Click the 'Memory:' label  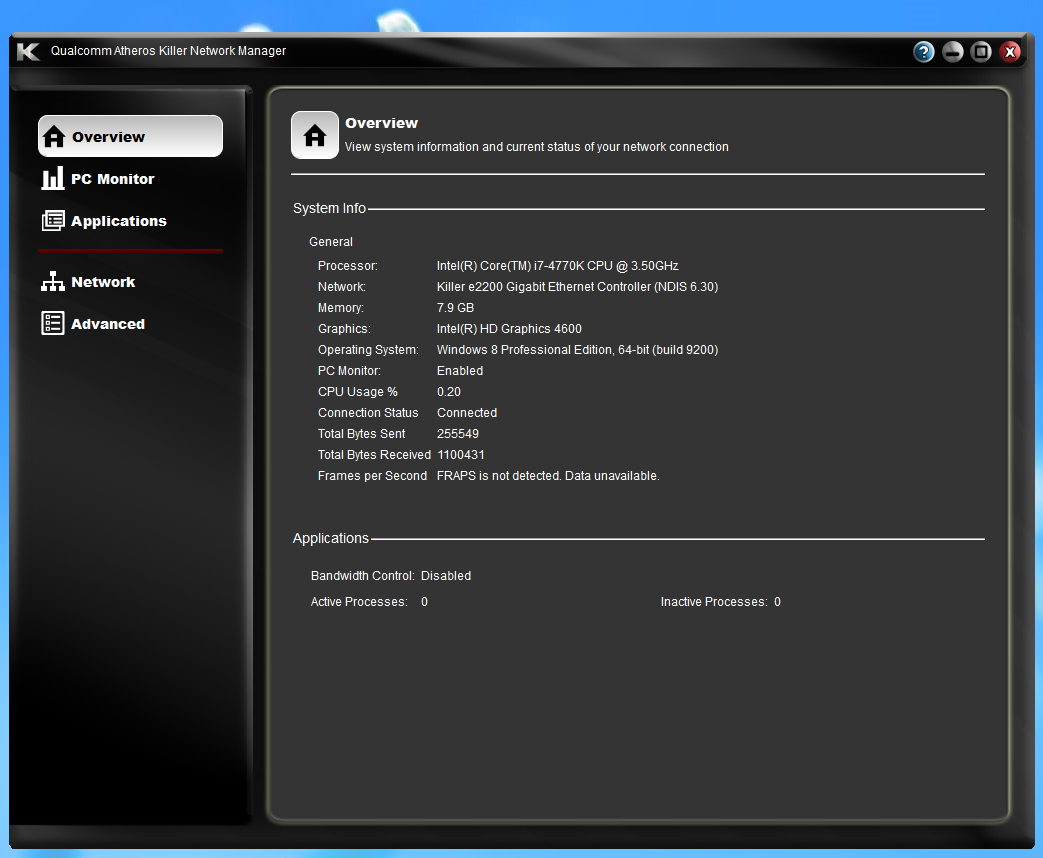pyautogui.click(x=341, y=308)
